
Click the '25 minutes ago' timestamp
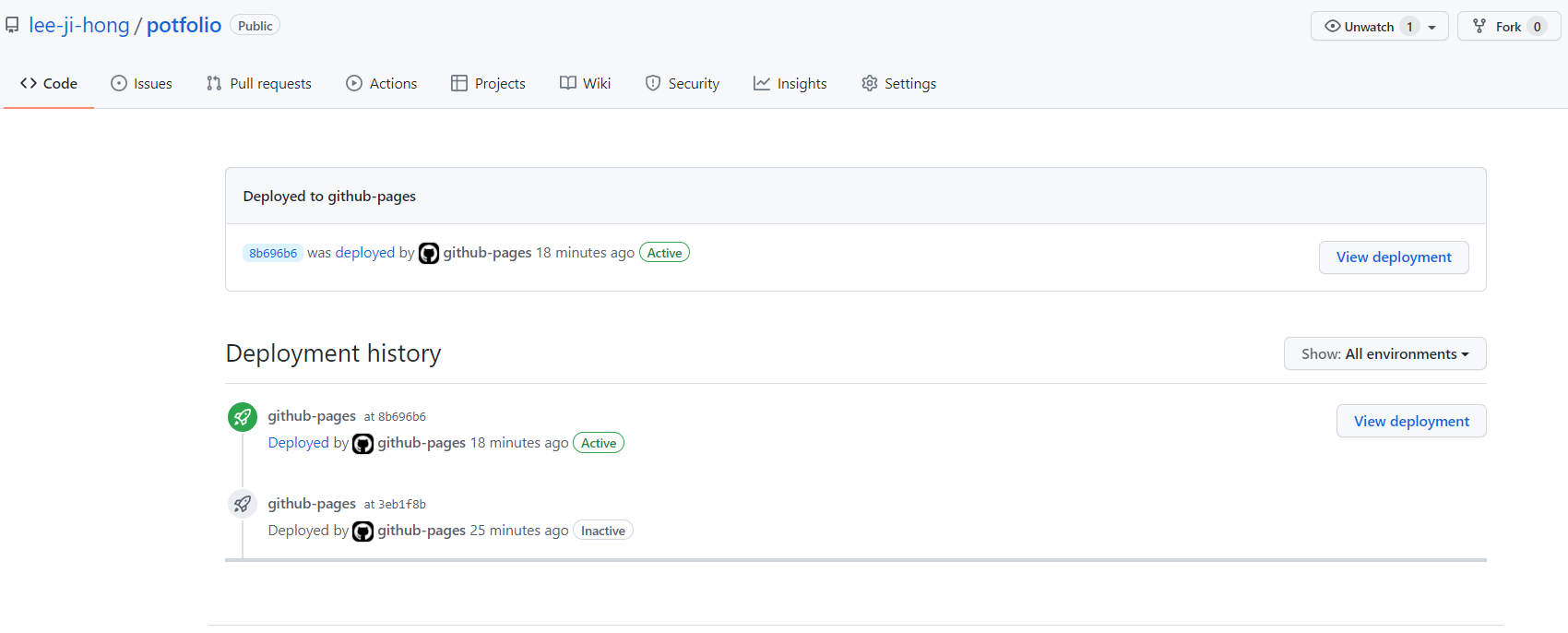pos(519,531)
